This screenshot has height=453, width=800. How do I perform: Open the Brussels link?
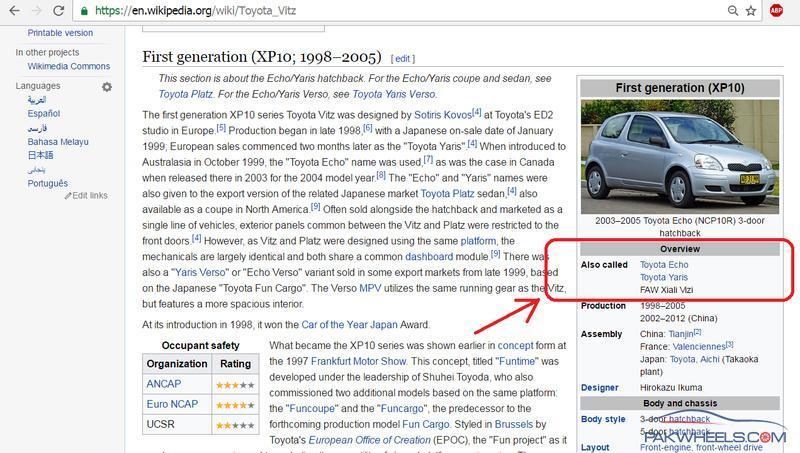coord(514,424)
